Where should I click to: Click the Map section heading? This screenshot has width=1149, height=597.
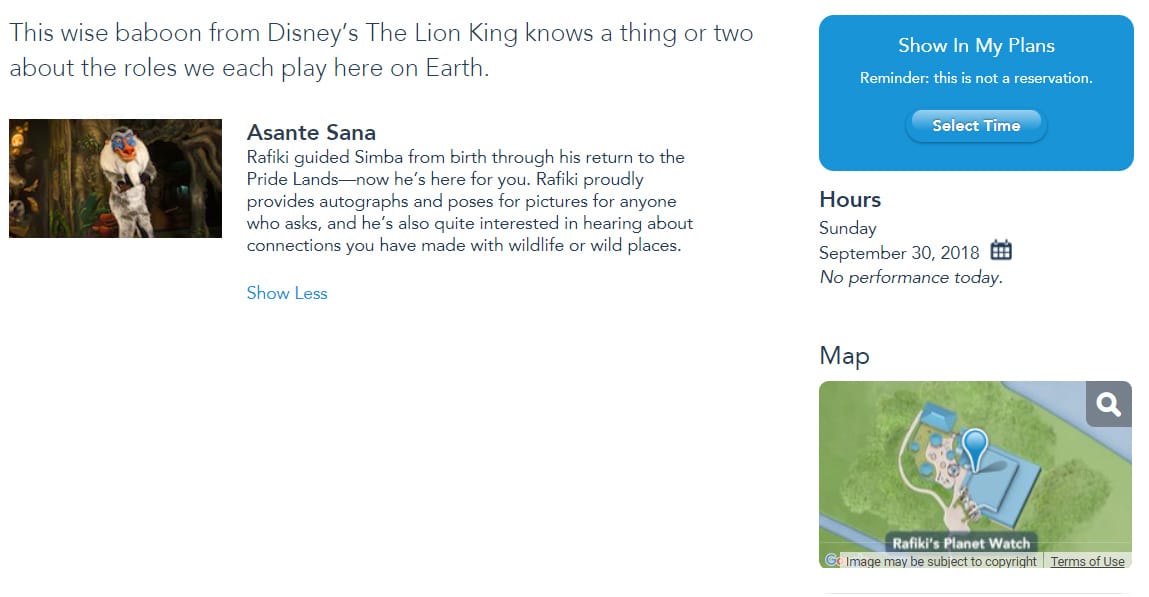(x=844, y=356)
